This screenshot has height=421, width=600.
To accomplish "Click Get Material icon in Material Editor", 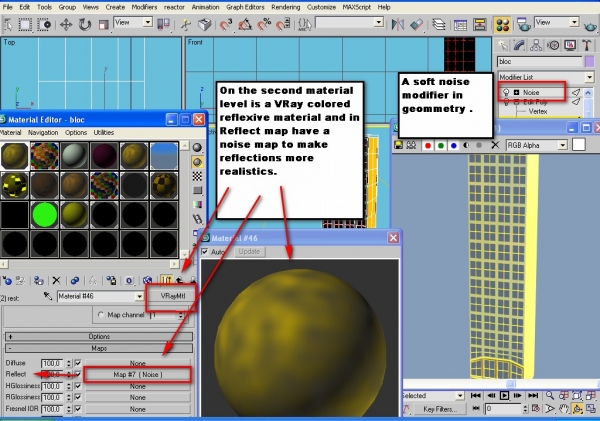I will pos(7,281).
